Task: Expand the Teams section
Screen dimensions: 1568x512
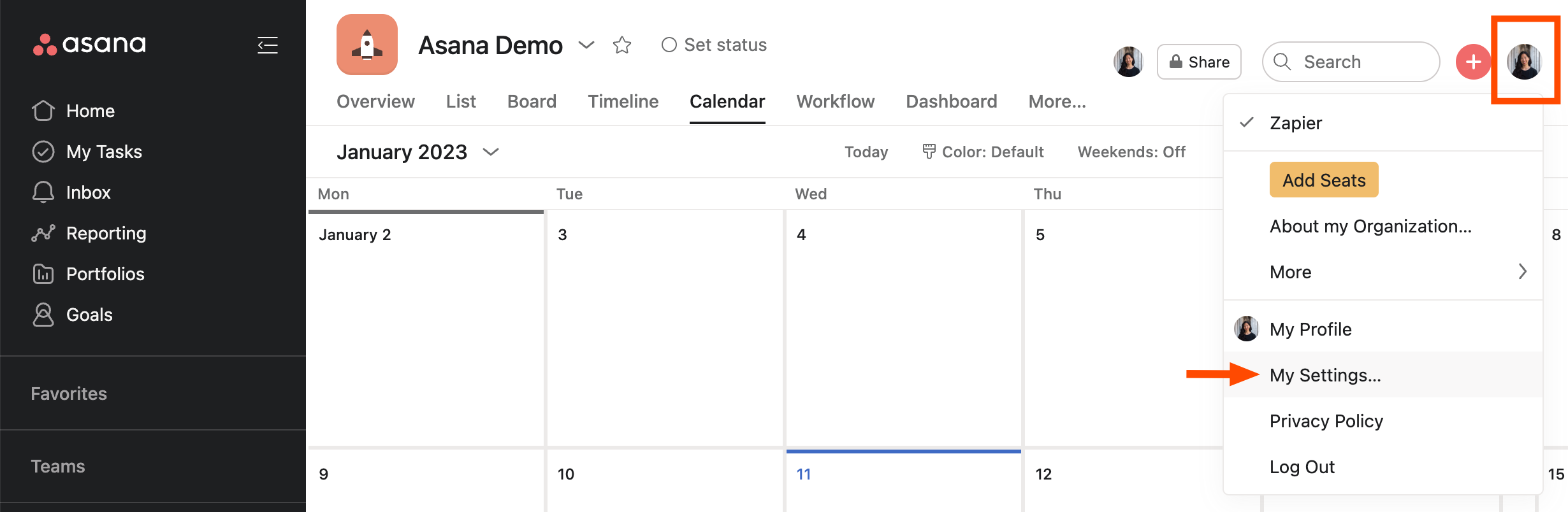Action: click(x=58, y=466)
